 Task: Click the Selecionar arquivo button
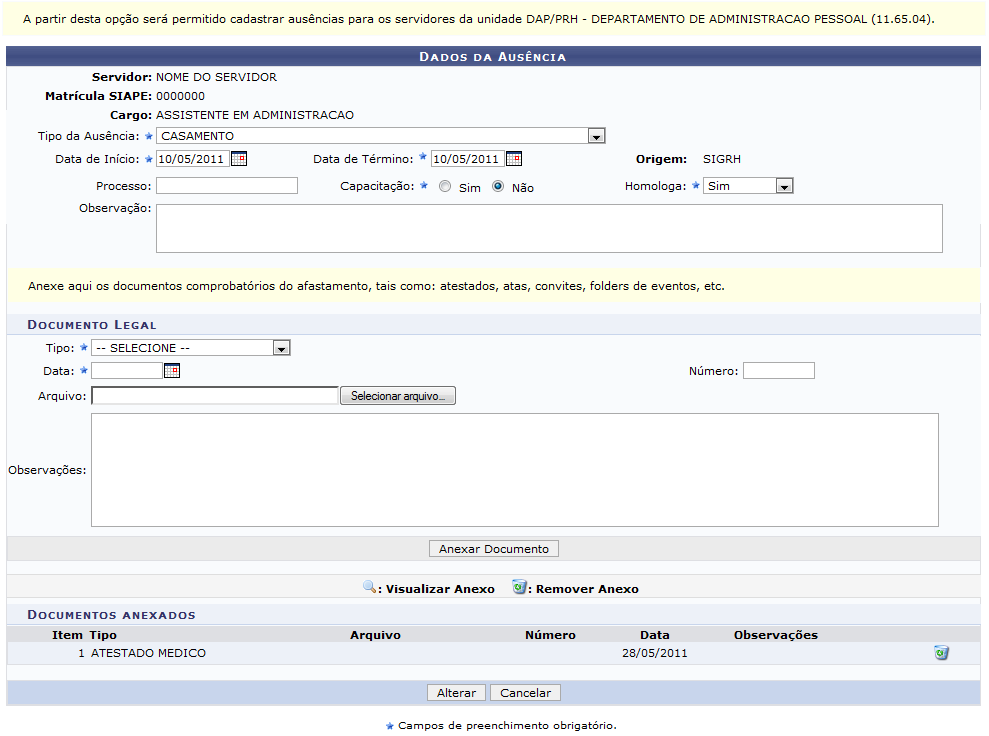point(398,397)
